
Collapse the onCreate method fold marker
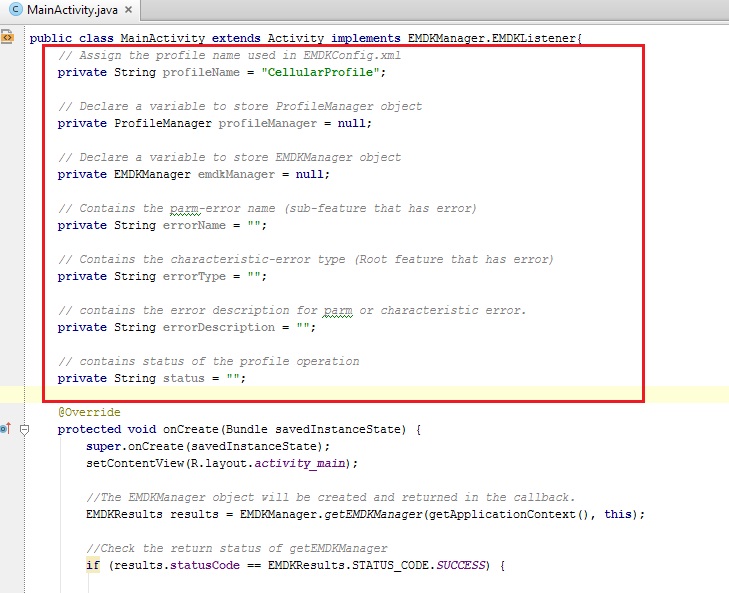[25, 429]
